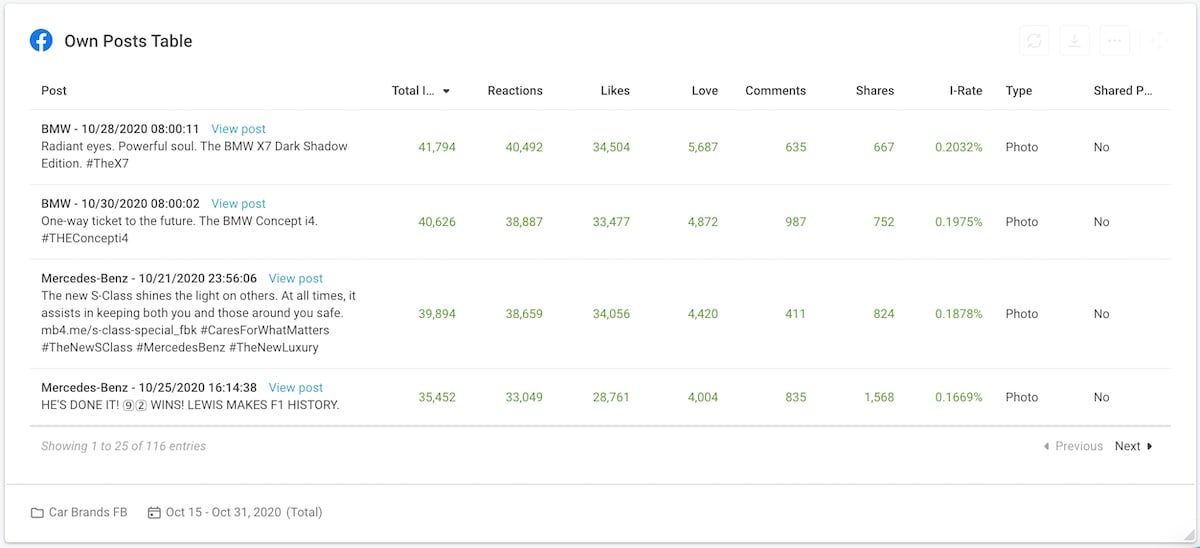
Task: Click the new S-Class post description
Action: pos(198,322)
